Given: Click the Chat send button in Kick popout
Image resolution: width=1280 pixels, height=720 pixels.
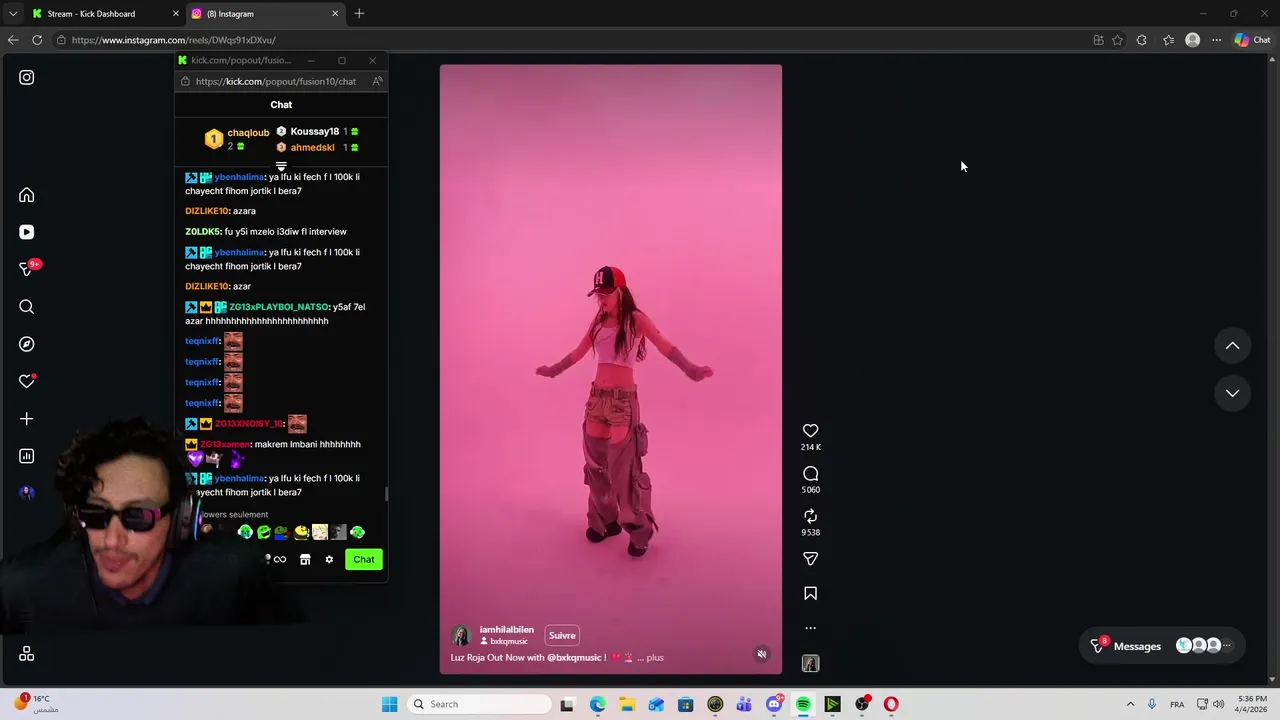Looking at the screenshot, I should pyautogui.click(x=364, y=559).
